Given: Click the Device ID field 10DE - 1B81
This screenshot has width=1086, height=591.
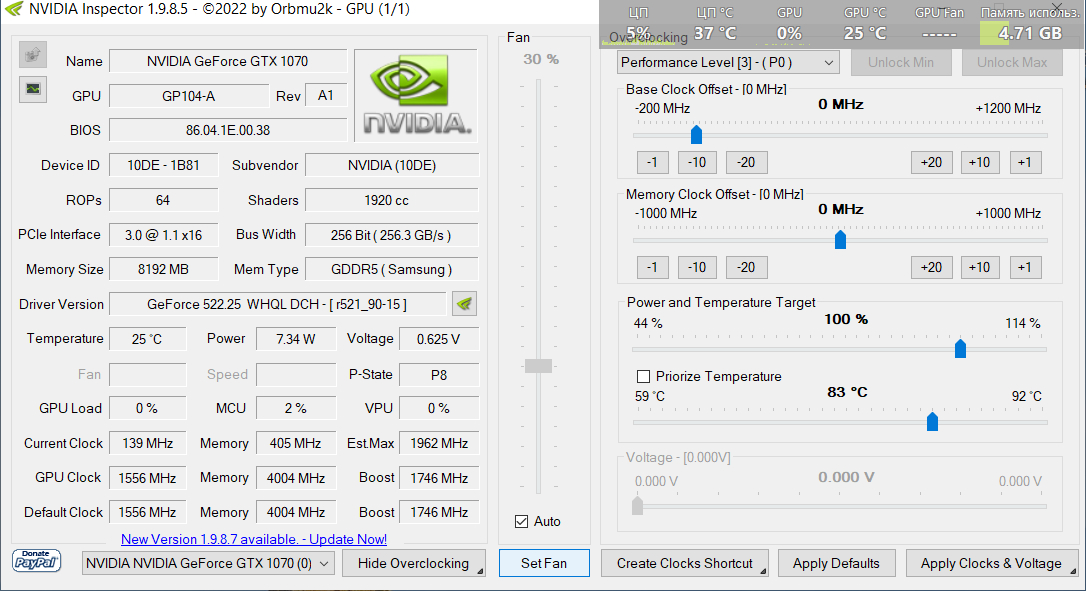Looking at the screenshot, I should pyautogui.click(x=163, y=166).
